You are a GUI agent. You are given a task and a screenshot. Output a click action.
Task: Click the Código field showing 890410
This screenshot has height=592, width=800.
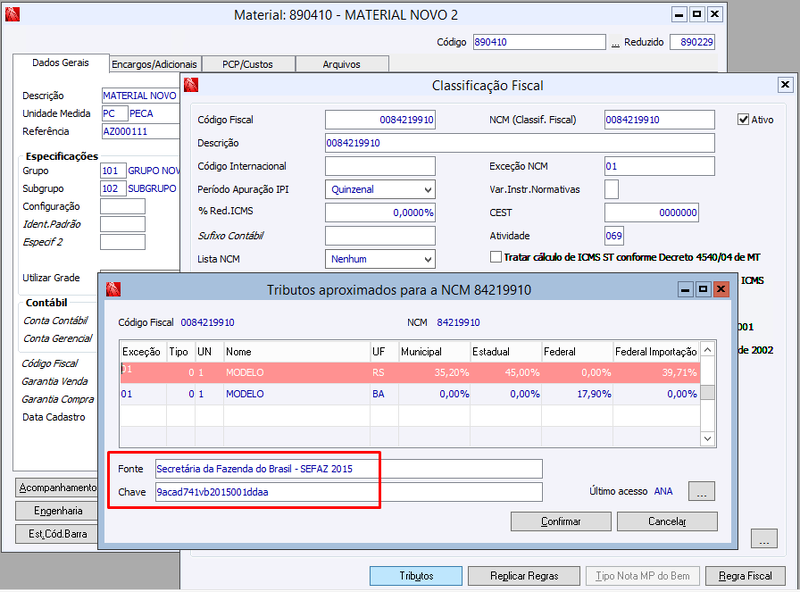[539, 42]
